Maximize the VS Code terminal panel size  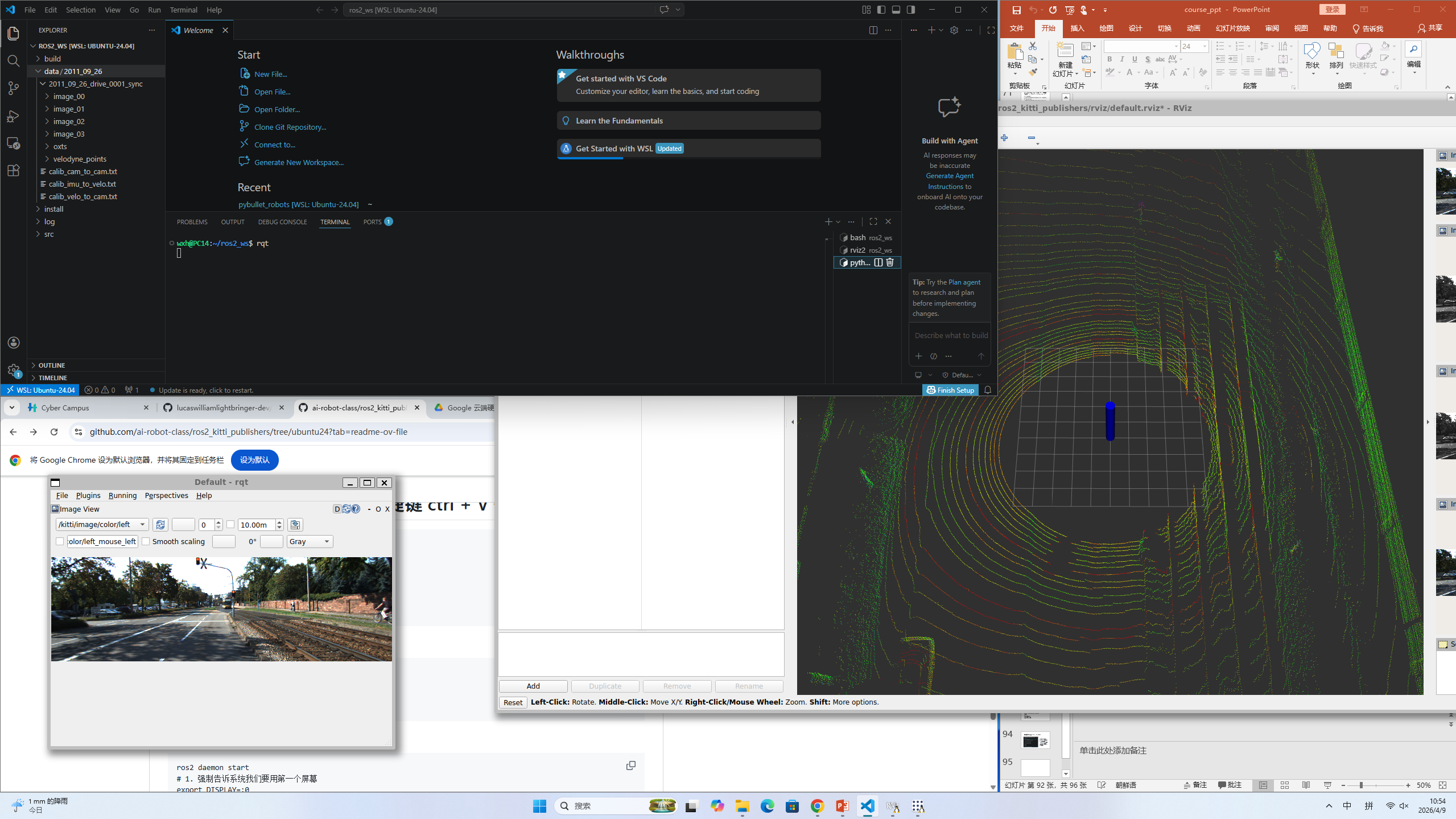point(873,221)
